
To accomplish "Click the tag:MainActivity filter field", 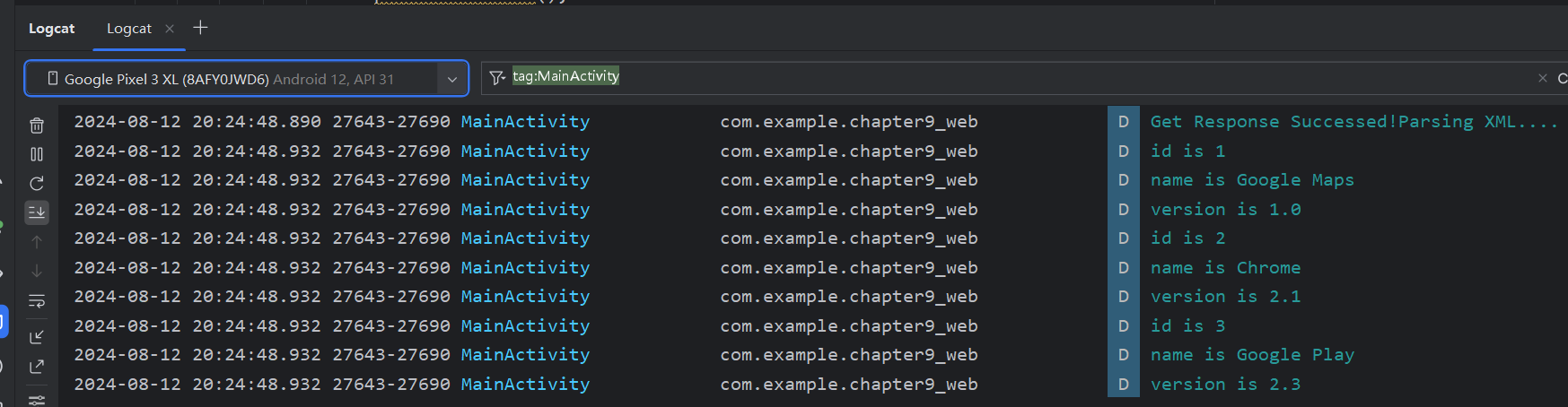I will [x=987, y=77].
